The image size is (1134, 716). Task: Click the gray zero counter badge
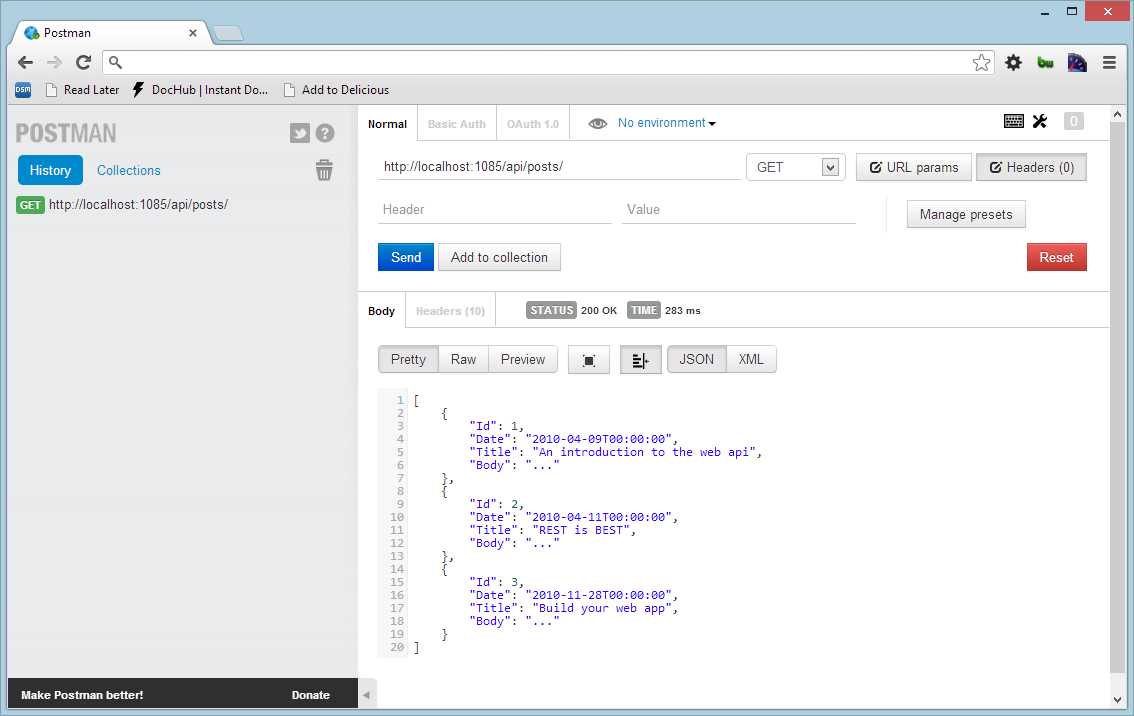[1074, 122]
